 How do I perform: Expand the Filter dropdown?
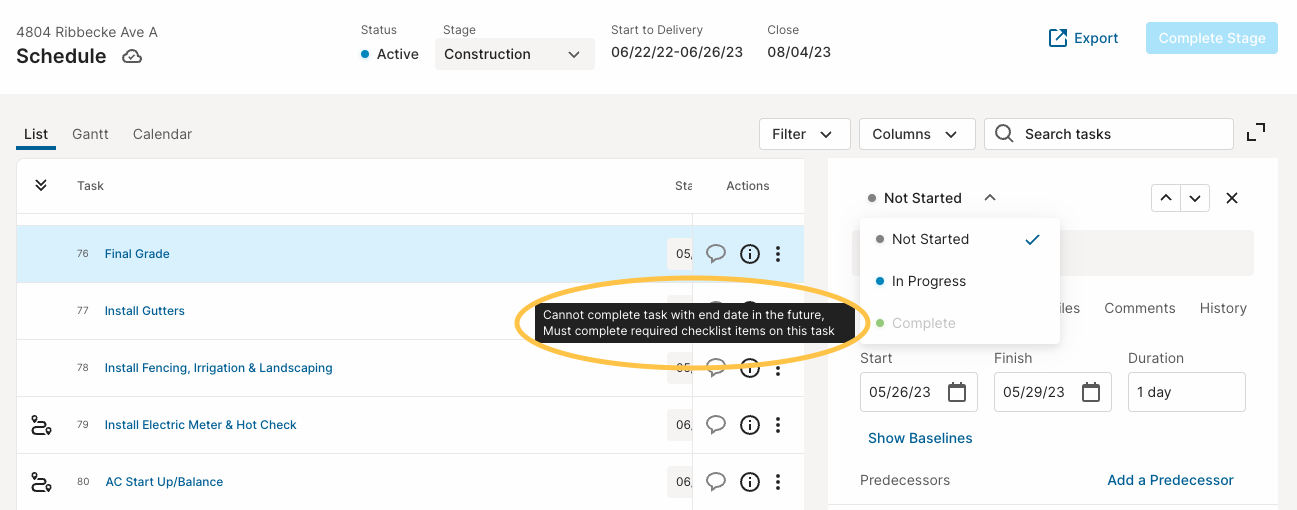(804, 134)
